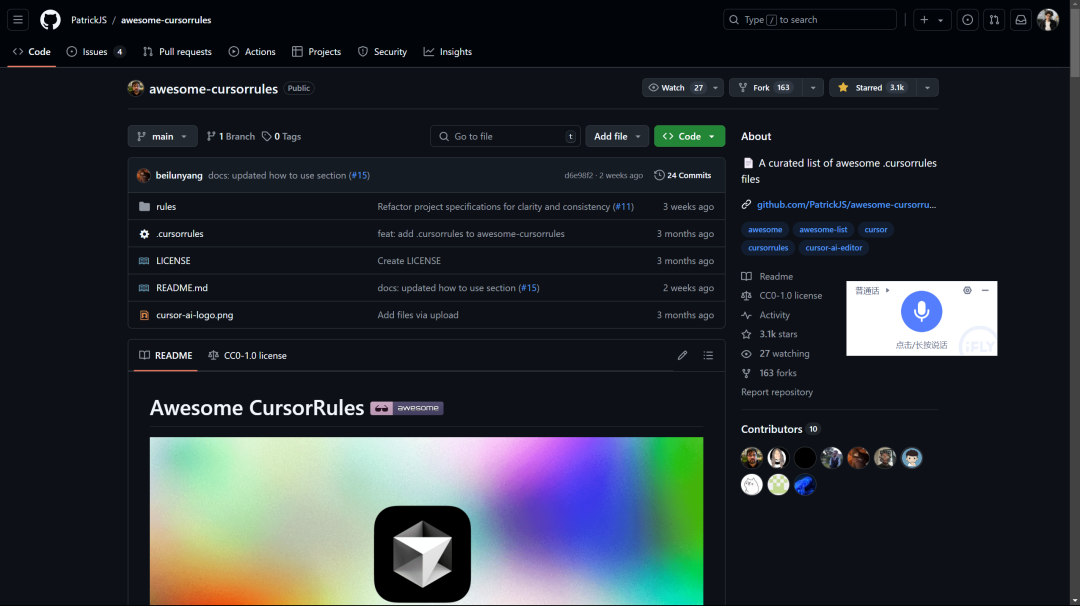Click the 'cursor' topic tag
This screenshot has width=1080, height=606.
pos(875,229)
